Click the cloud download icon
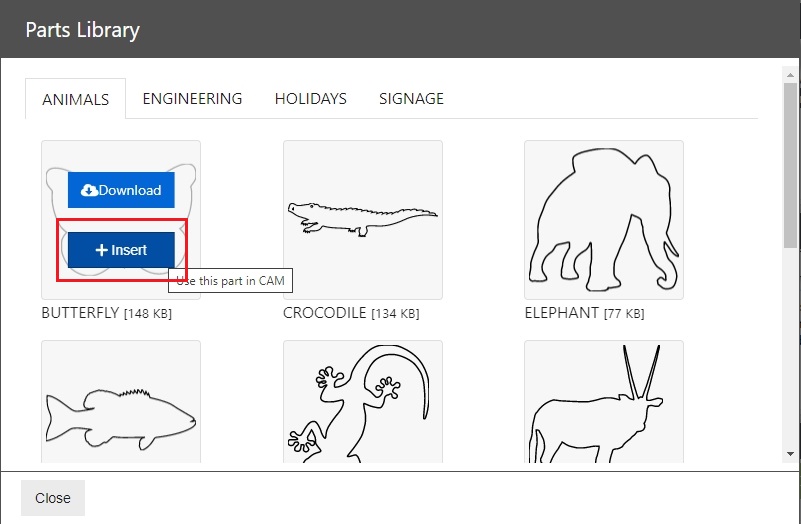Image resolution: width=801 pixels, height=524 pixels. [89, 190]
